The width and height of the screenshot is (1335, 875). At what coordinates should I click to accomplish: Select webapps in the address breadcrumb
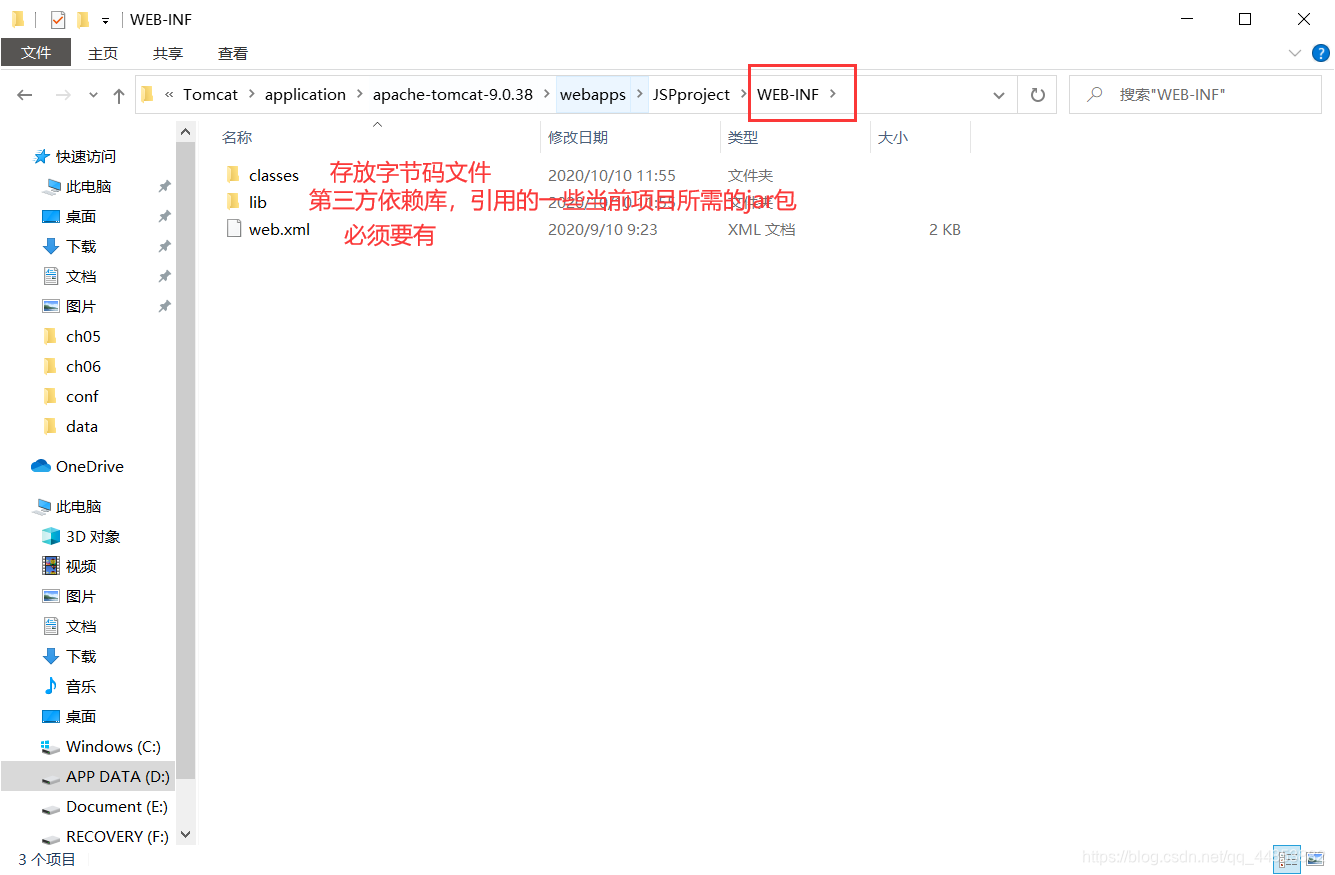pos(593,95)
